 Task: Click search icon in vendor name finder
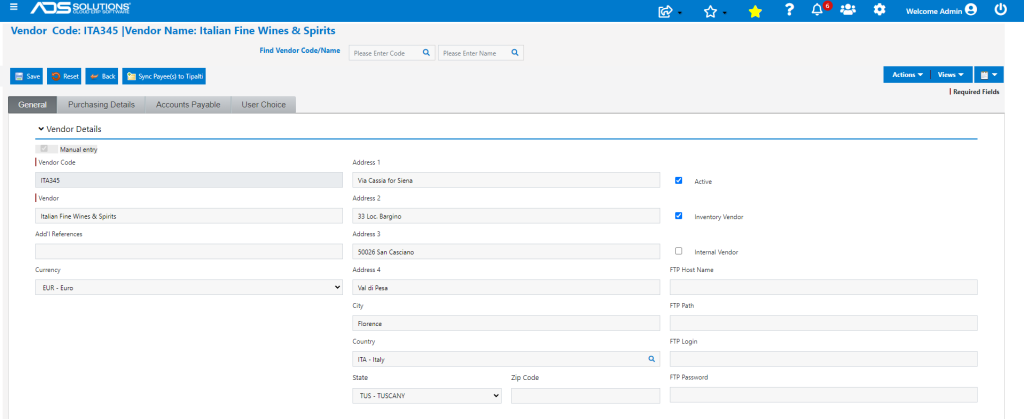[x=515, y=53]
